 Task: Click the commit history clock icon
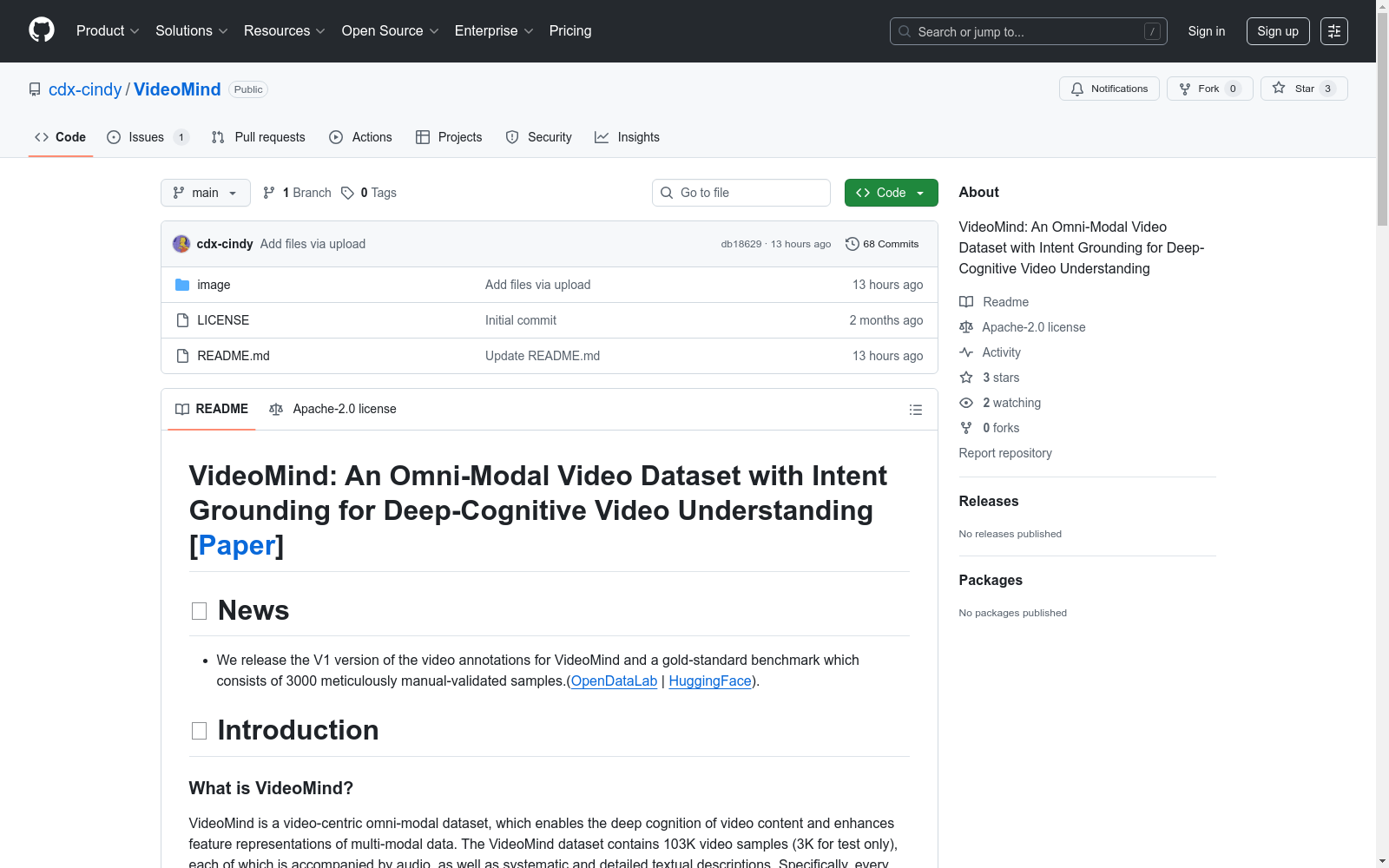(852, 244)
